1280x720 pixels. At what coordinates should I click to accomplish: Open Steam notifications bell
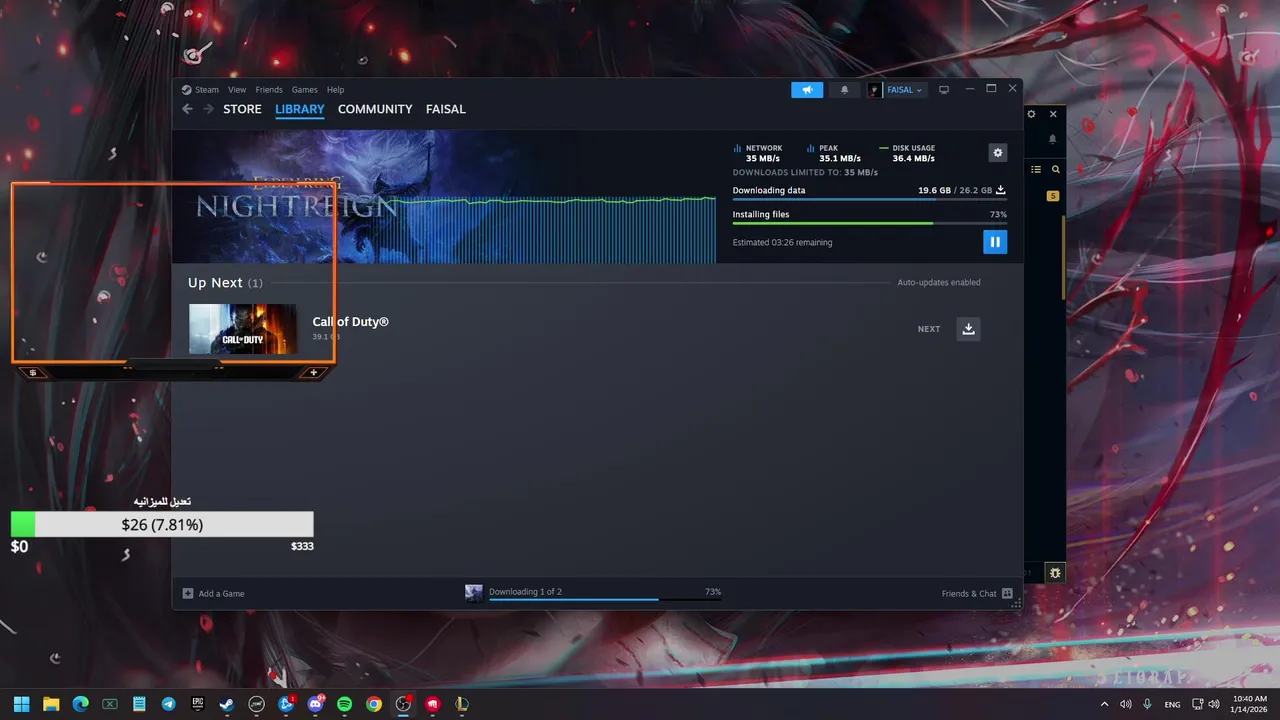(844, 90)
